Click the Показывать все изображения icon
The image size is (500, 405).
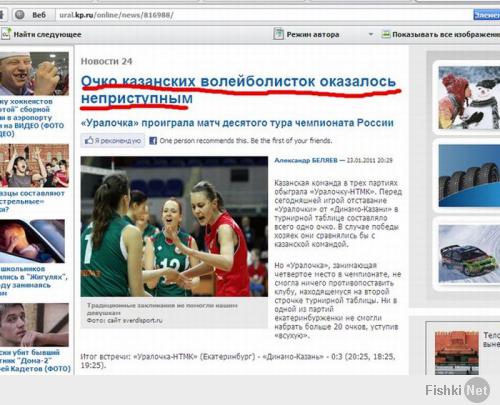[x=386, y=34]
